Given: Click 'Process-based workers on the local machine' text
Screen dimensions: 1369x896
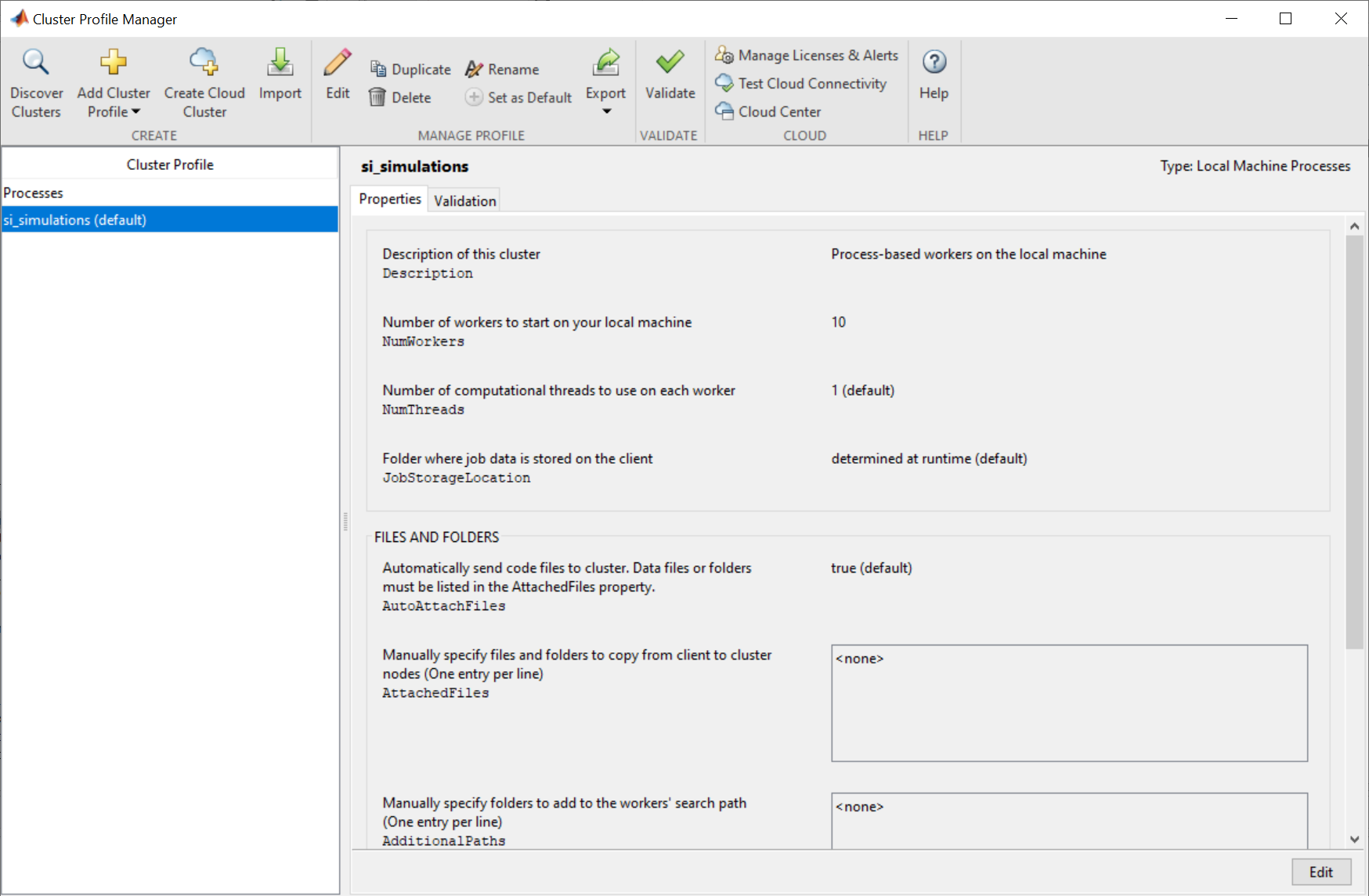Looking at the screenshot, I should (968, 254).
